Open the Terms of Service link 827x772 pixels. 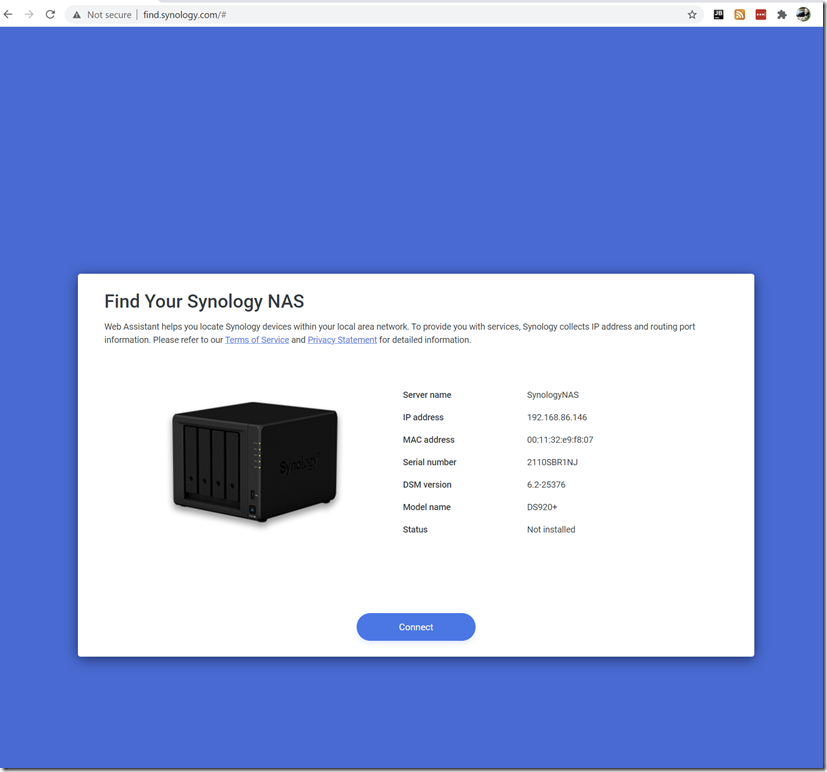click(257, 340)
